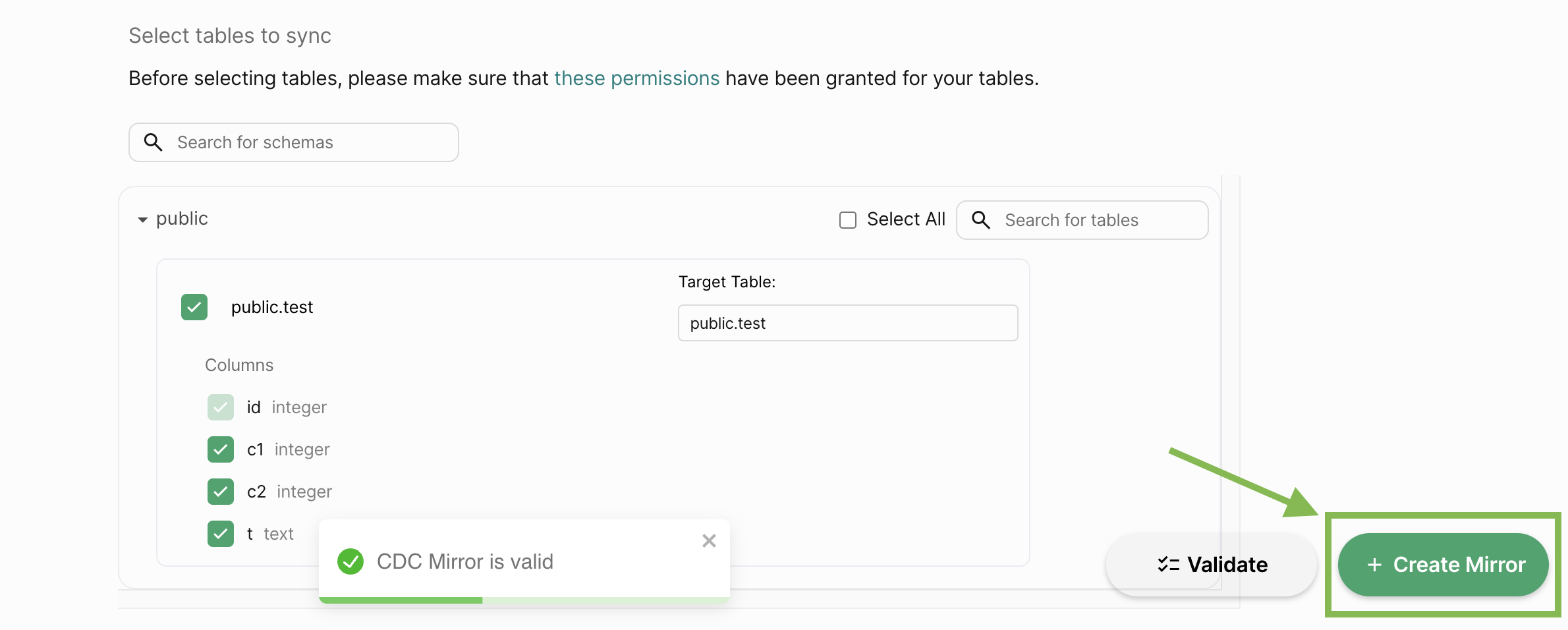Uncheck the c1 integer column
The height and width of the screenshot is (630, 1568).
click(221, 449)
